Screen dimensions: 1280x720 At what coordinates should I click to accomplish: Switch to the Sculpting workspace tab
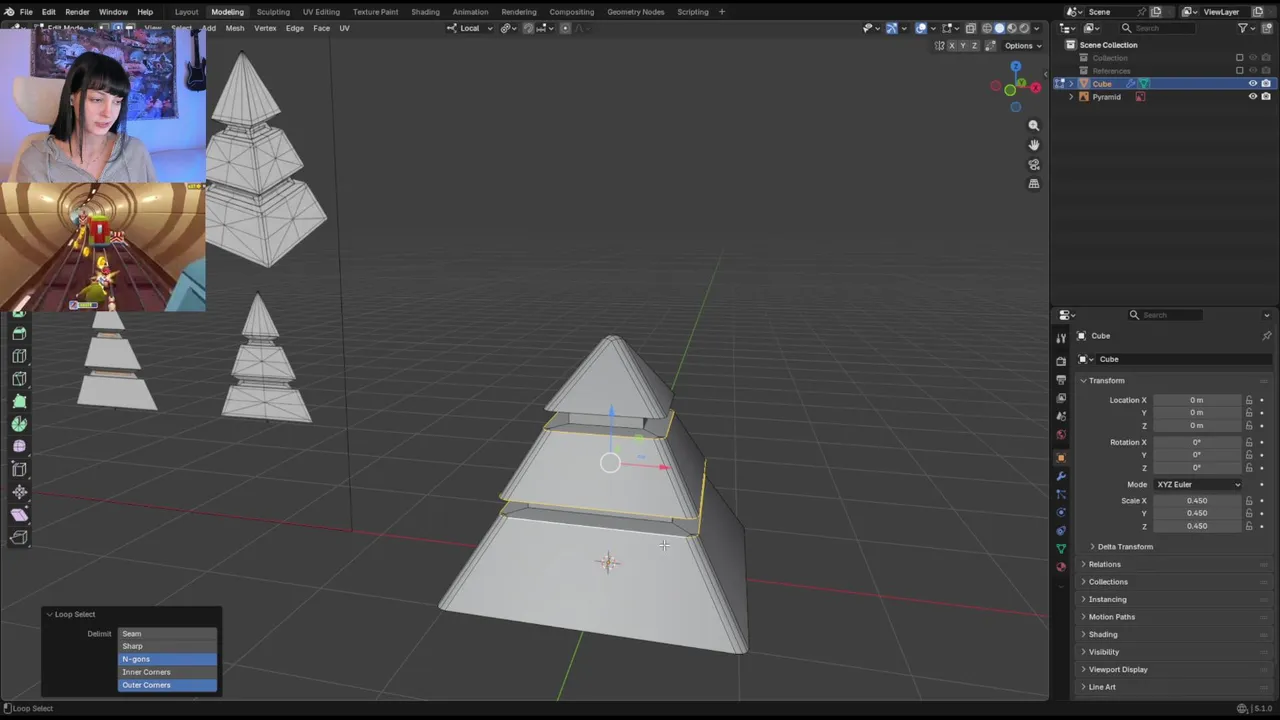tap(273, 12)
